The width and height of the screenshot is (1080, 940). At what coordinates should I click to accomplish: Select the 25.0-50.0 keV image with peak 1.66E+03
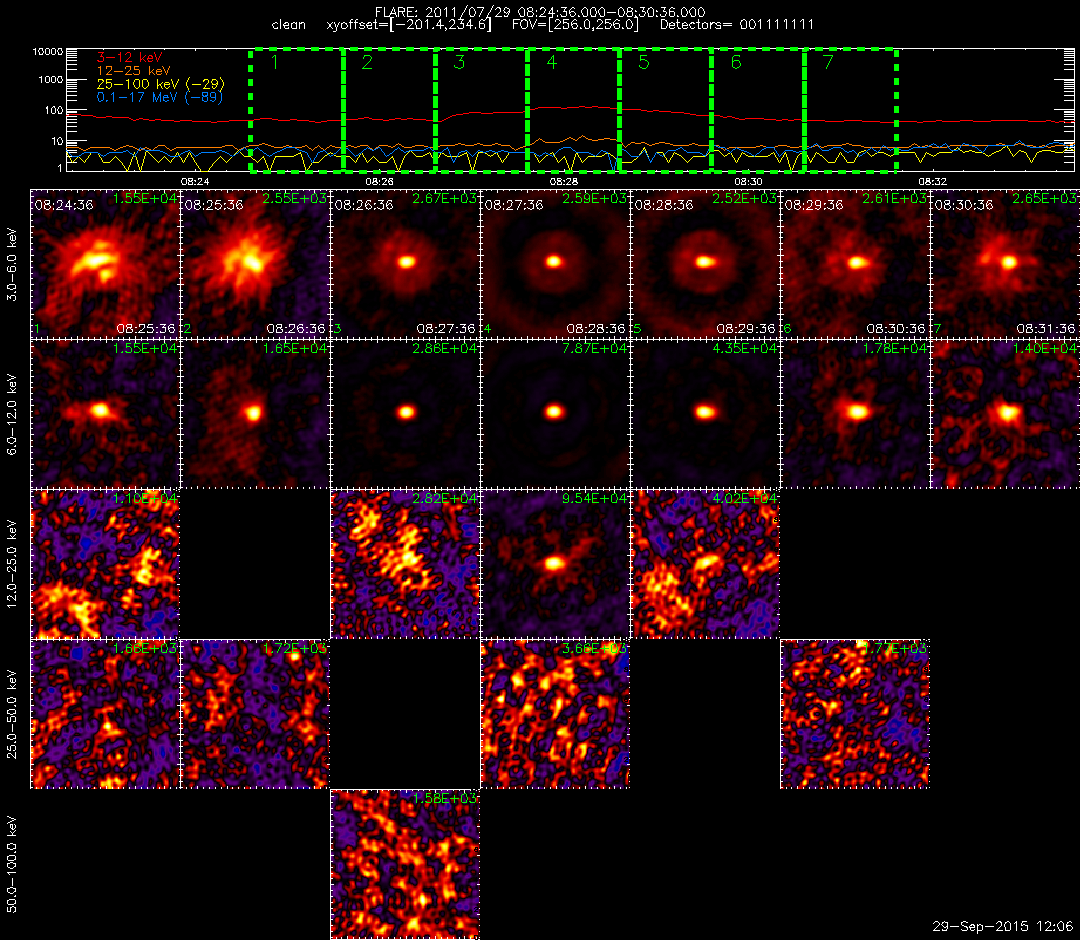[105, 714]
